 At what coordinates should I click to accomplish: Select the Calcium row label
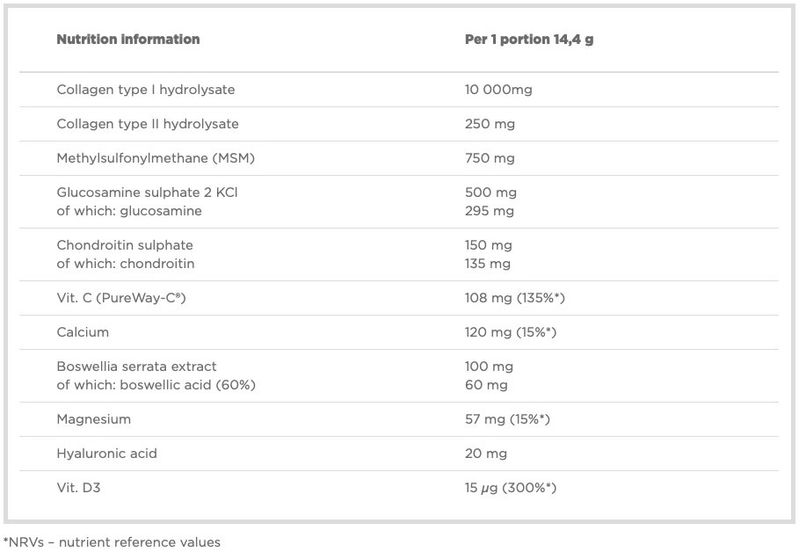point(83,332)
